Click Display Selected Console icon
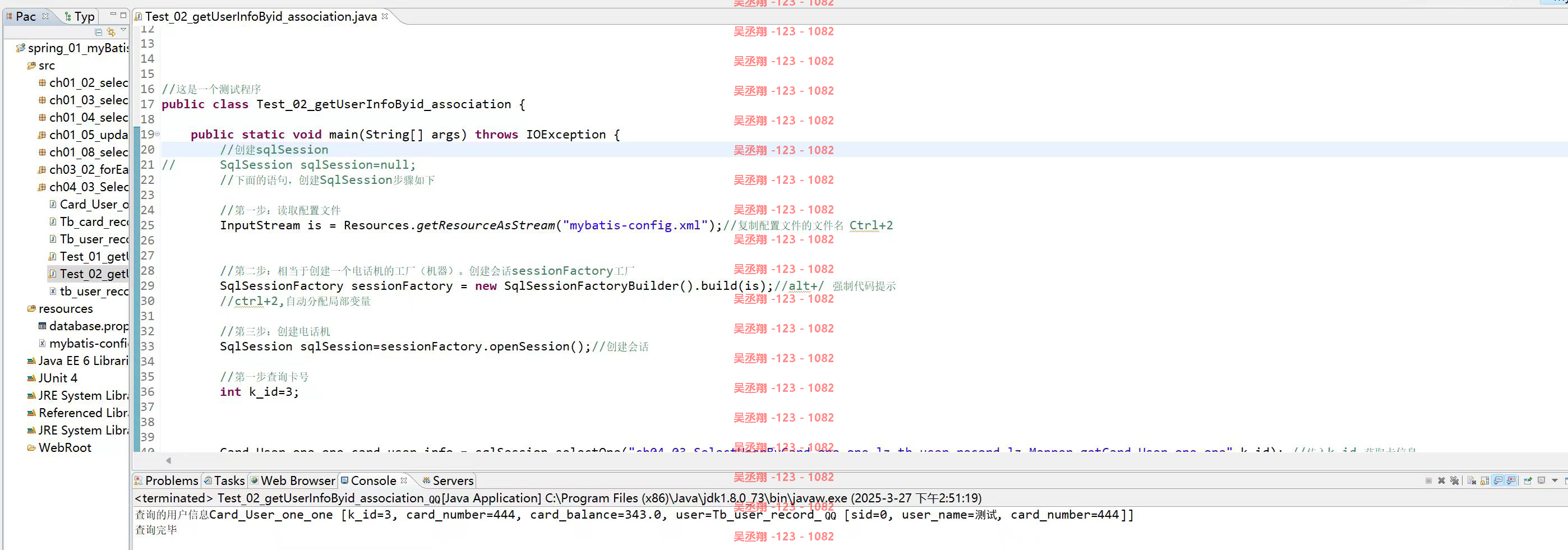 pyautogui.click(x=1541, y=480)
